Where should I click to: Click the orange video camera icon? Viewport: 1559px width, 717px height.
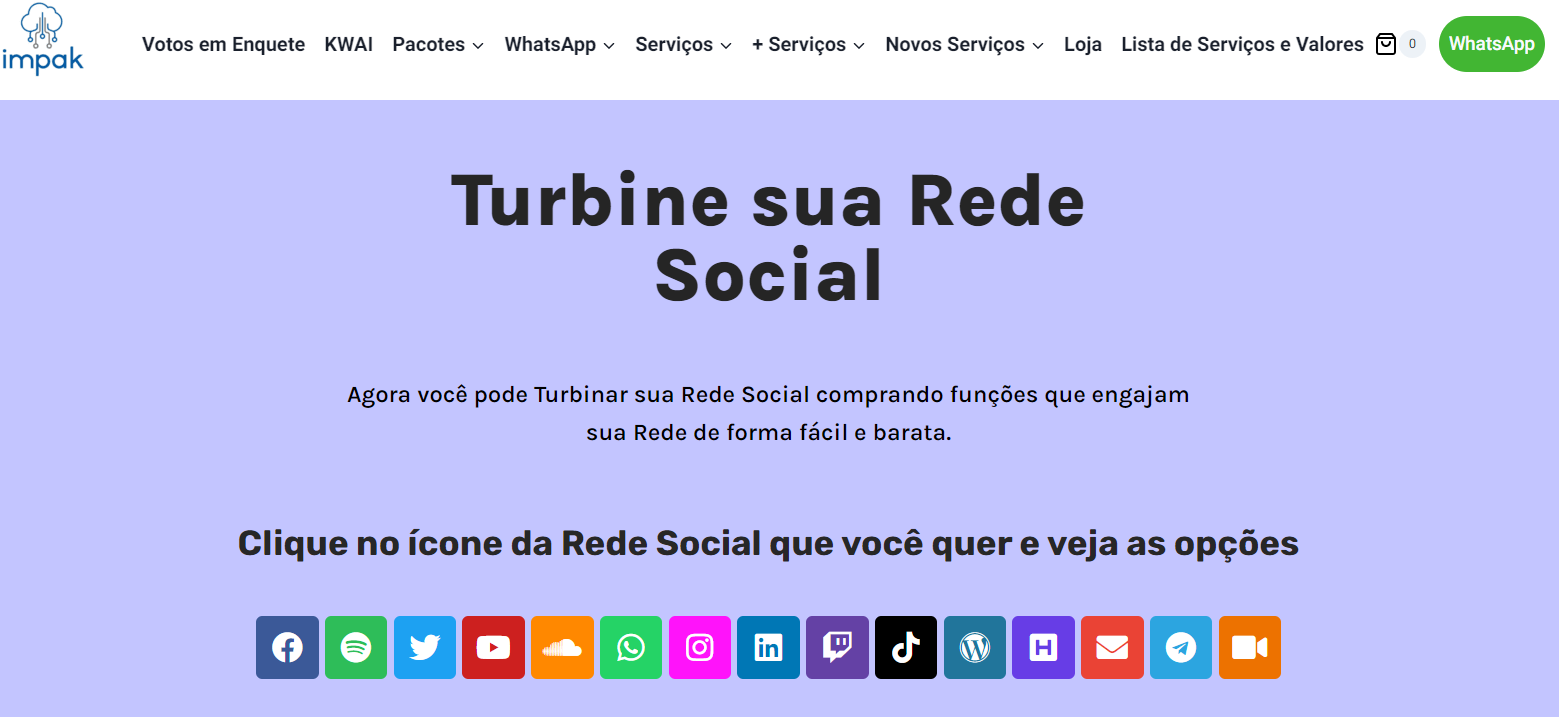pos(1250,648)
